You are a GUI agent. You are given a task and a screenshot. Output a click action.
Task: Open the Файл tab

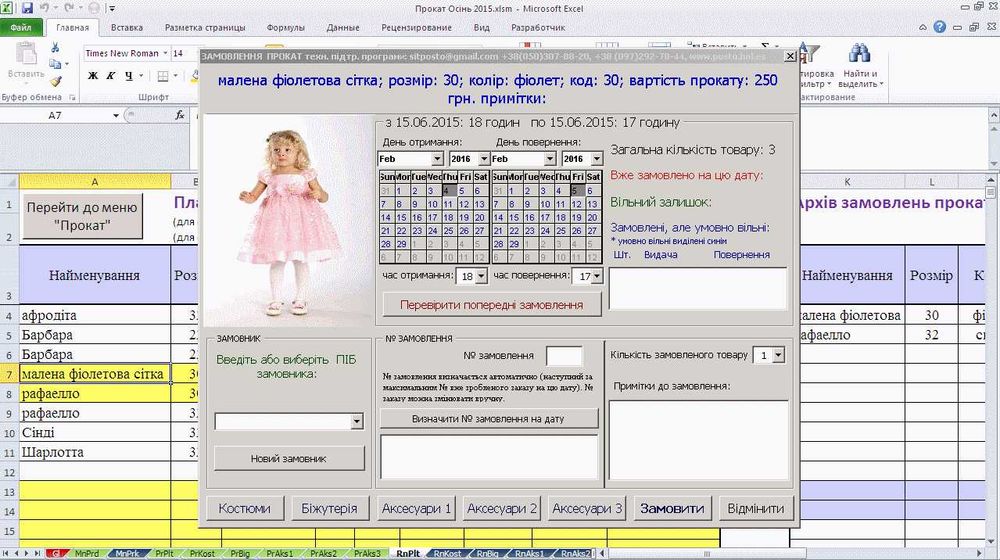pos(21,27)
